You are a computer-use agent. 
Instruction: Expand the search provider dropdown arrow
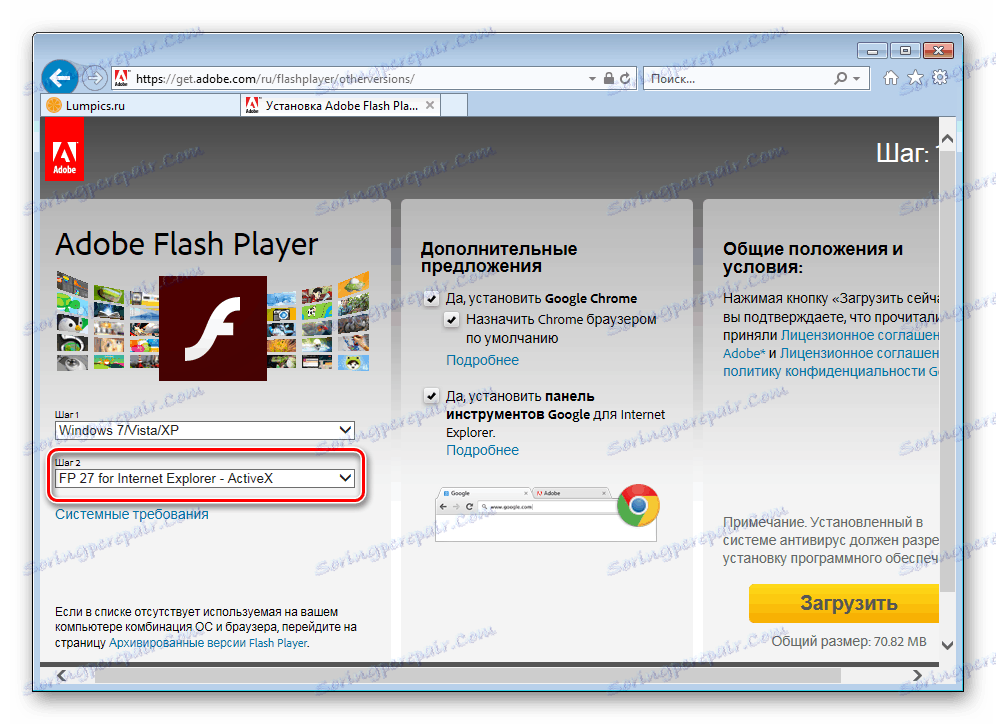tap(856, 79)
